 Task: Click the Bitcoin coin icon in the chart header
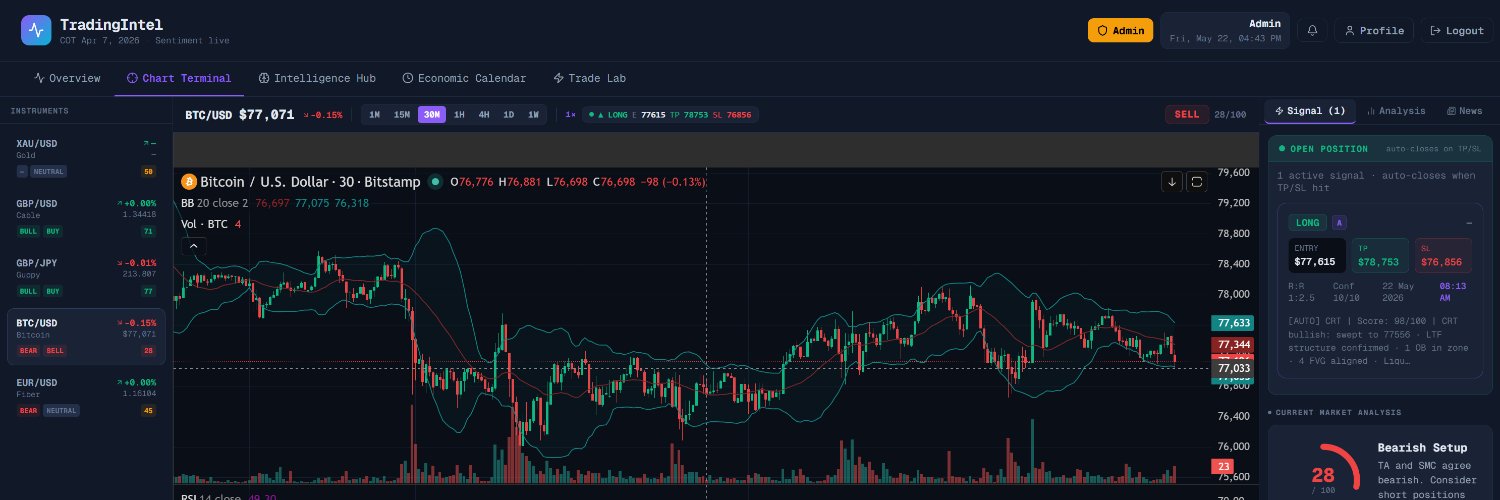click(x=188, y=182)
